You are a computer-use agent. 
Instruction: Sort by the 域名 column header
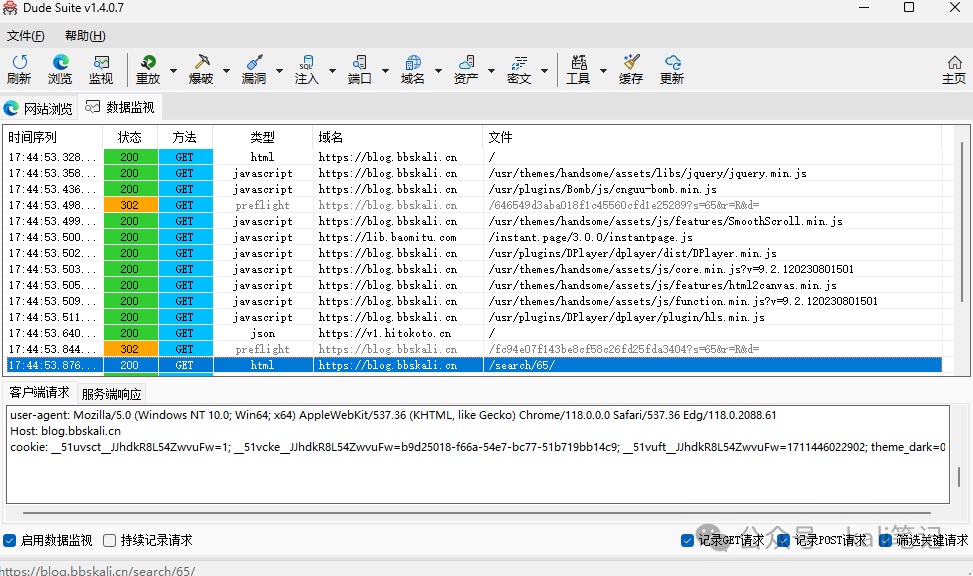pos(398,137)
